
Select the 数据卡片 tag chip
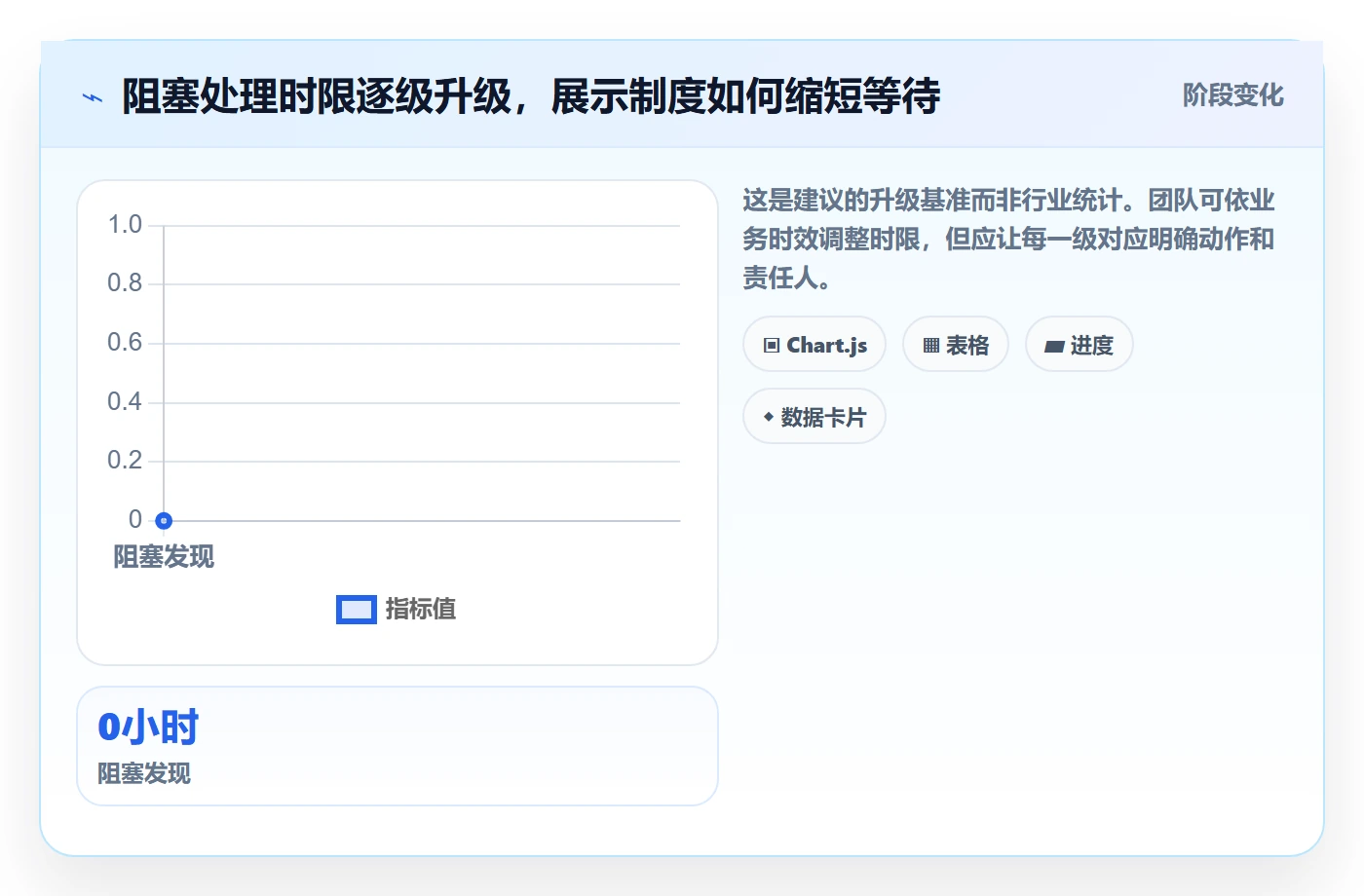[x=815, y=417]
